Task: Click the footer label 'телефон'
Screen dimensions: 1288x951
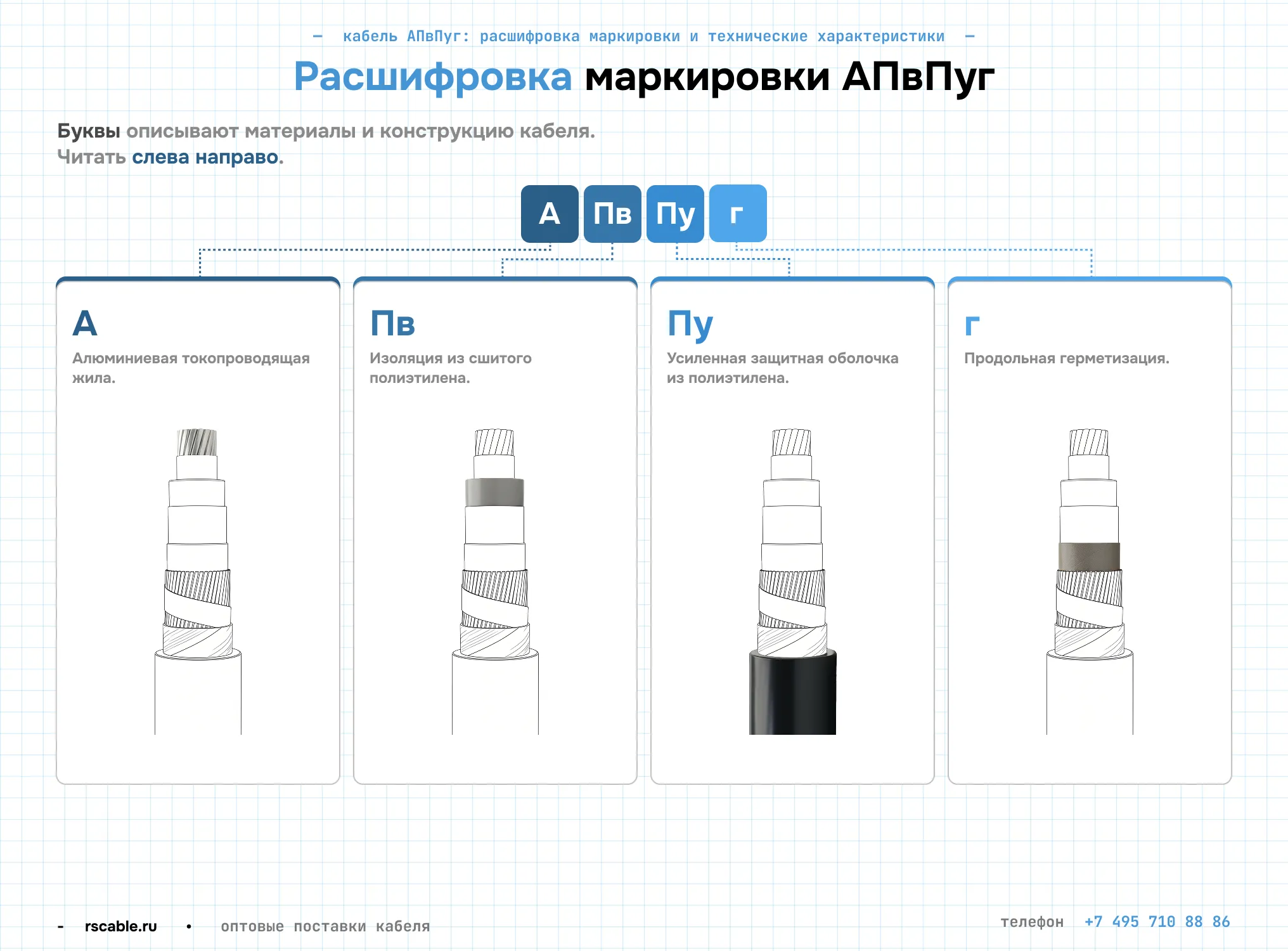Action: click(x=1032, y=922)
